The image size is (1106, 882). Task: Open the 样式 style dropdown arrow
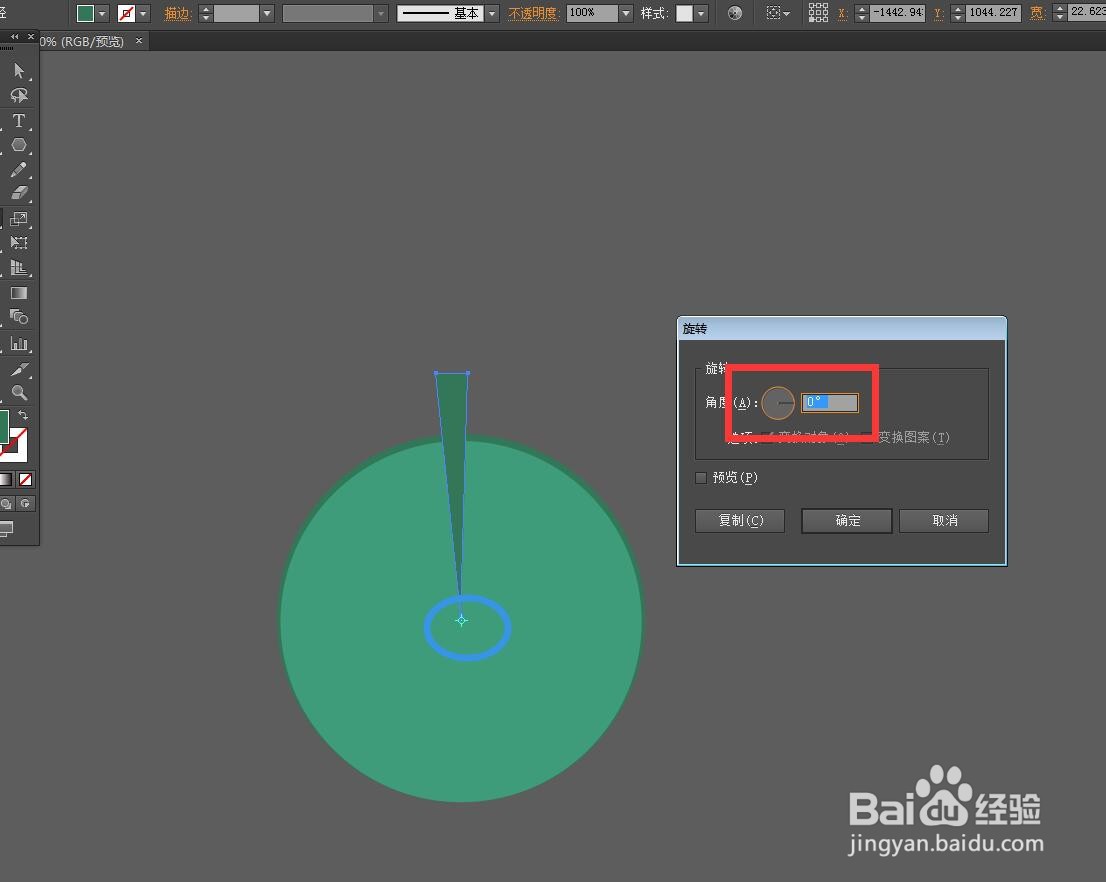coord(701,13)
